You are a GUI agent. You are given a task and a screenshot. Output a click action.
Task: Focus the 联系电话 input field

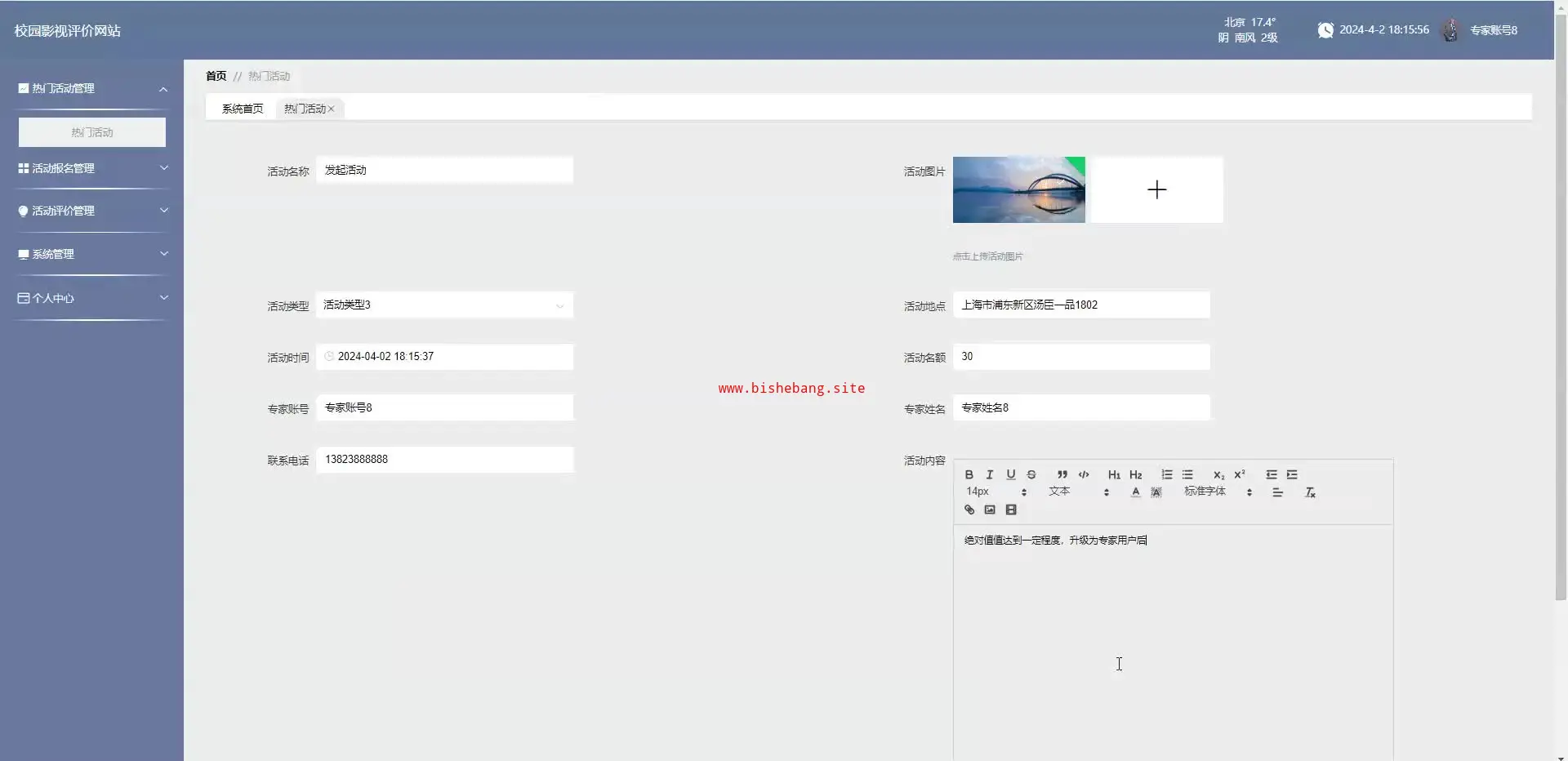(x=444, y=460)
